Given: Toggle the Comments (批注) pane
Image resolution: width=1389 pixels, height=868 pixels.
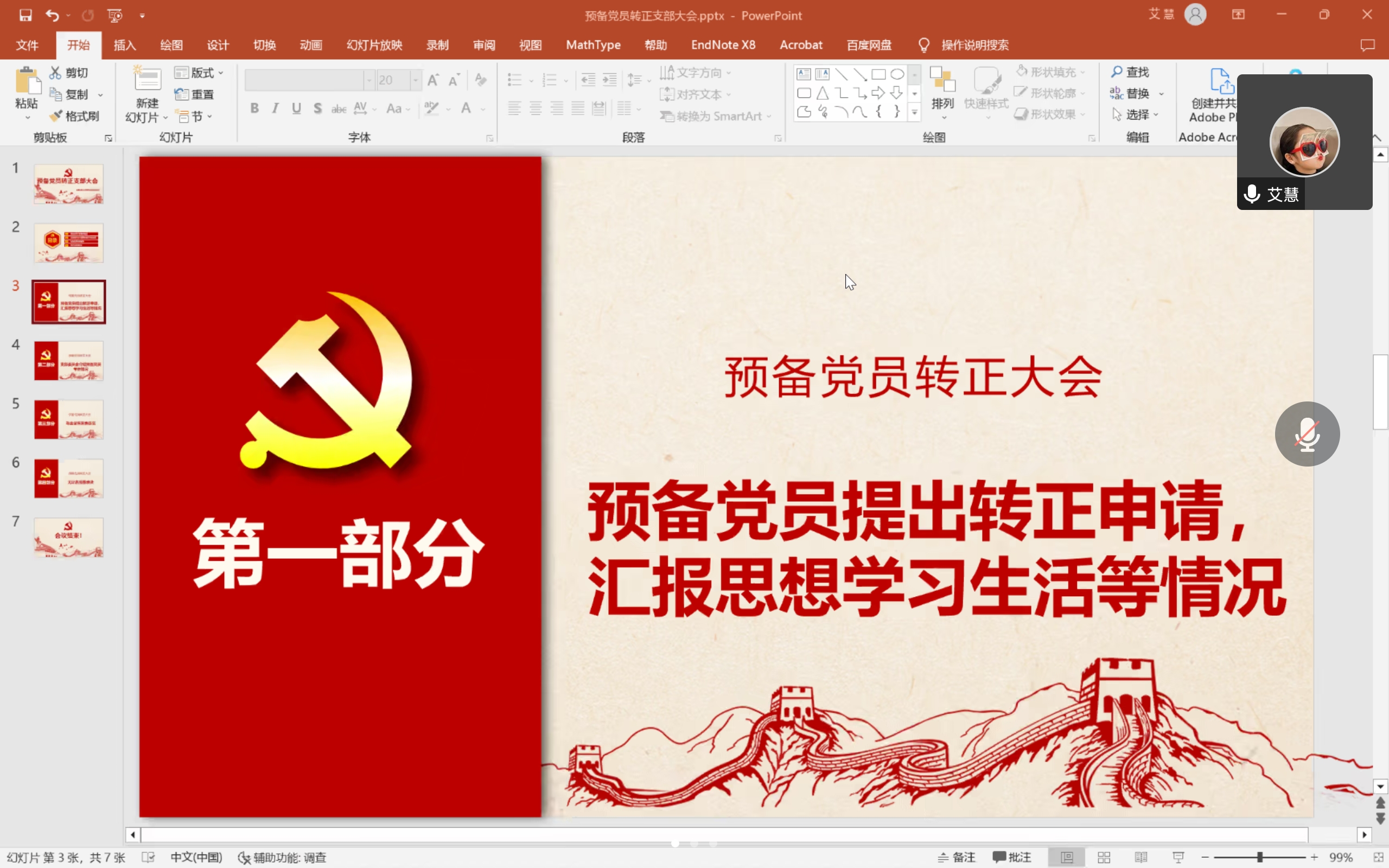Looking at the screenshot, I should [x=1011, y=857].
